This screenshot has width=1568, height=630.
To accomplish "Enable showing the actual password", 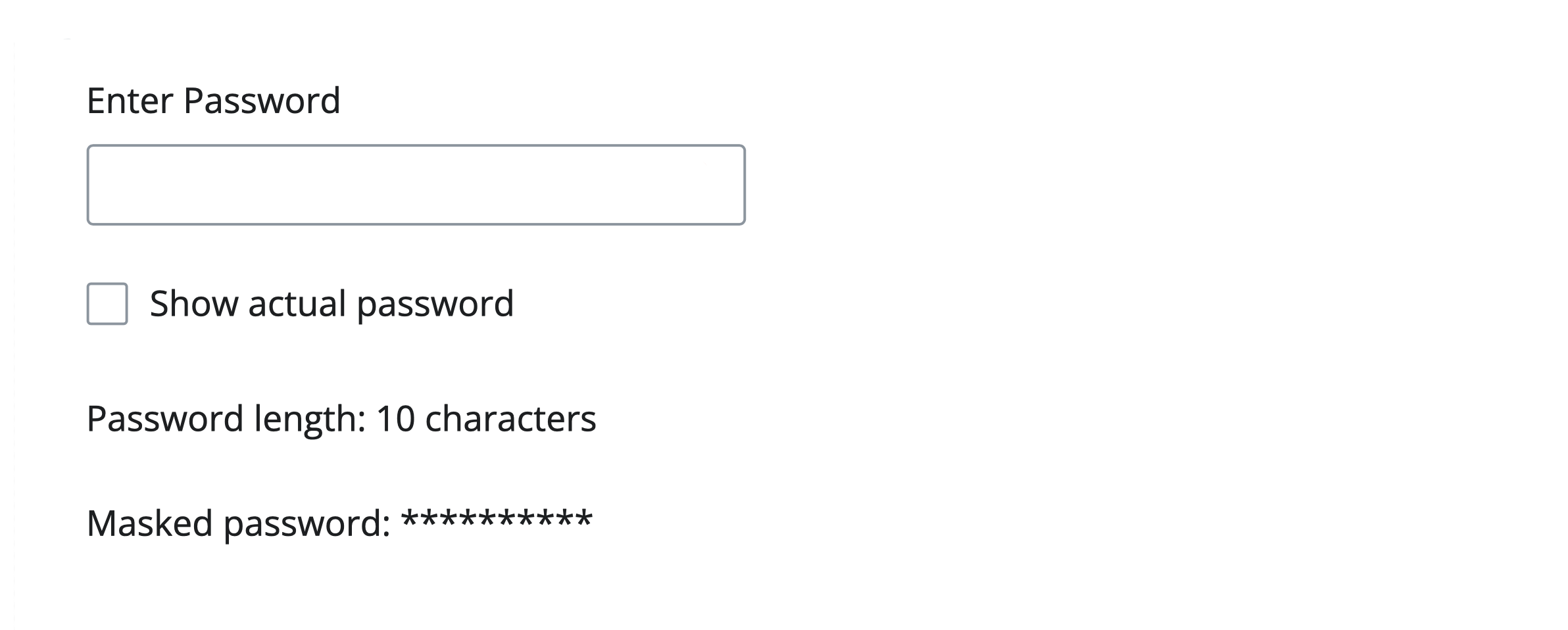I will pos(107,304).
